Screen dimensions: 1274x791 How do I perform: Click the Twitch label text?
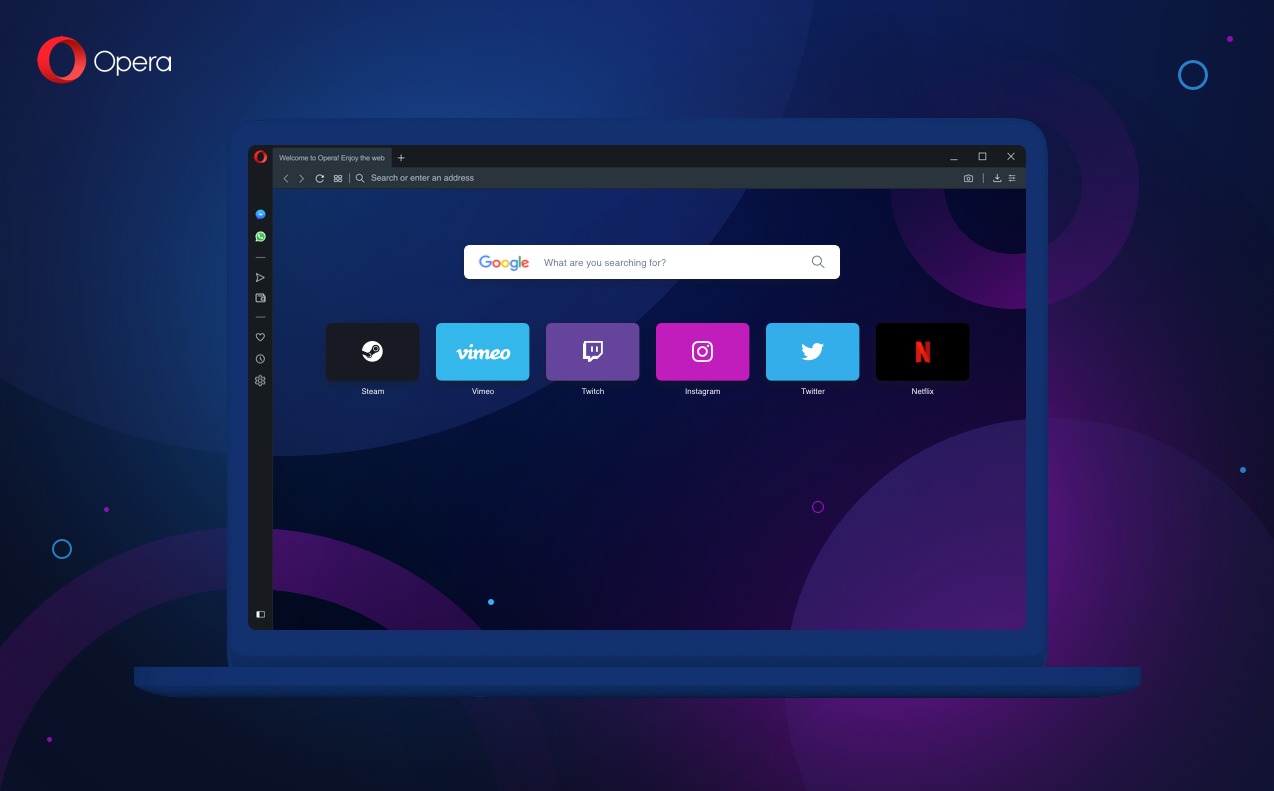click(593, 392)
